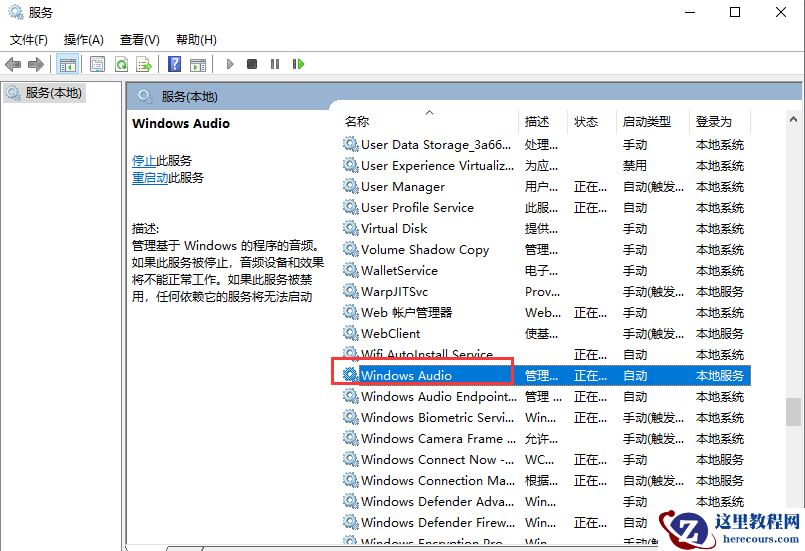
Task: Click the Services window title icon
Action: (16, 12)
